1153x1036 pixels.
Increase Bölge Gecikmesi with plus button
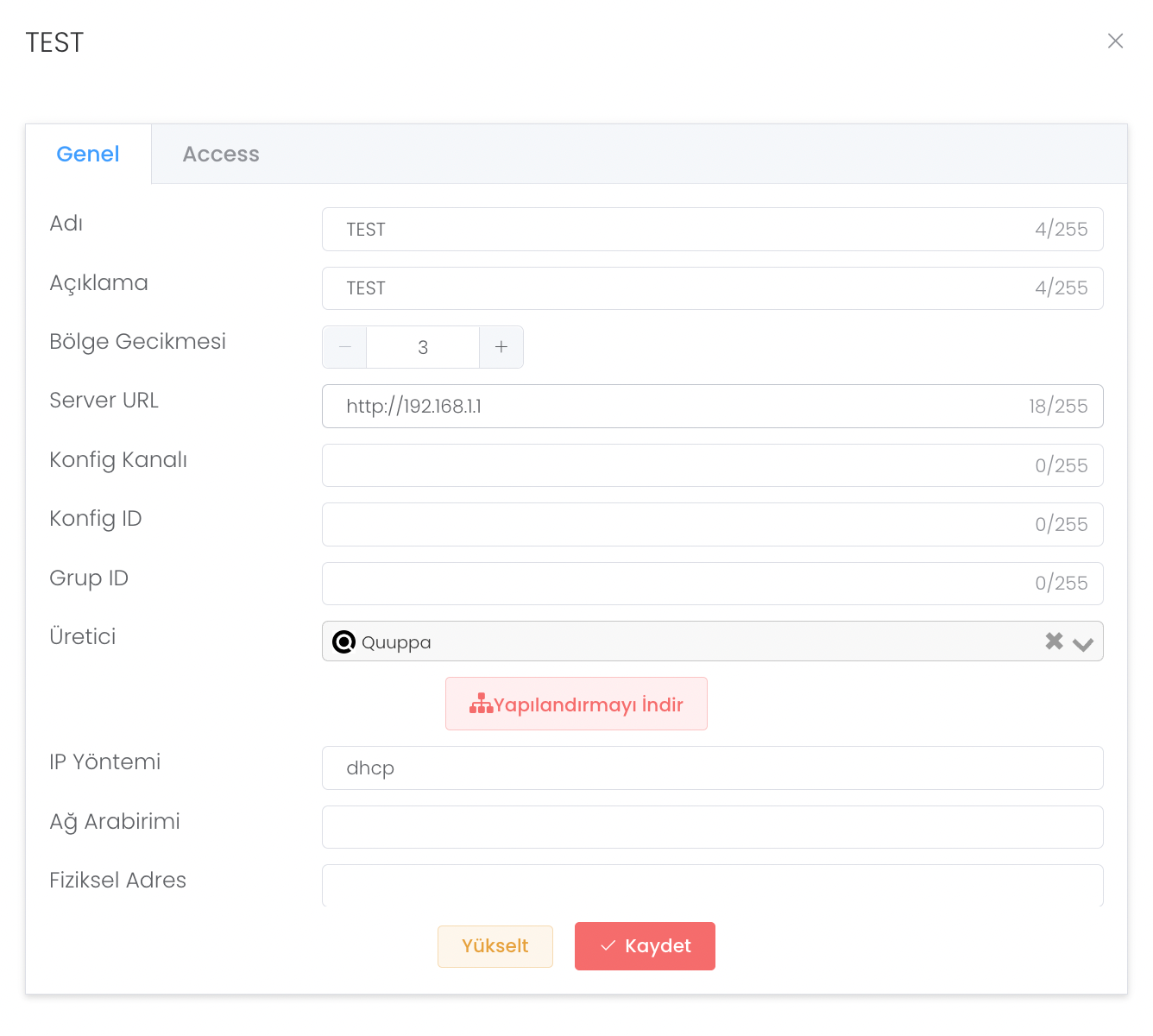pos(501,347)
